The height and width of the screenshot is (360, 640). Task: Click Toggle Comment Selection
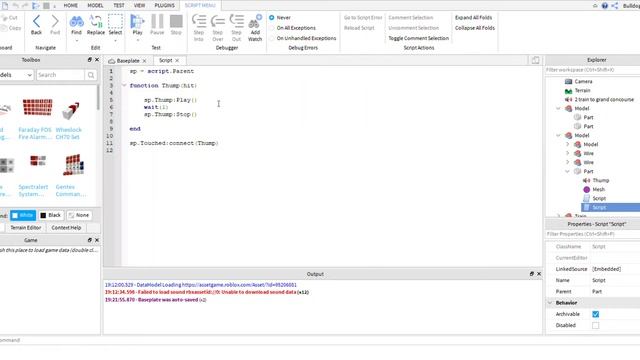tap(418, 38)
